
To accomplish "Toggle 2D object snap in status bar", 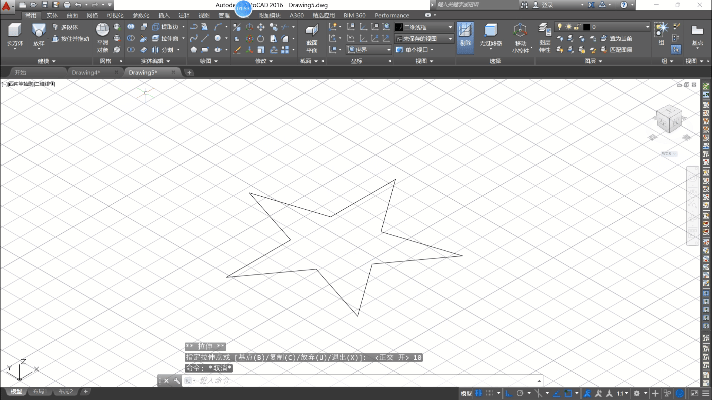I will [x=569, y=393].
